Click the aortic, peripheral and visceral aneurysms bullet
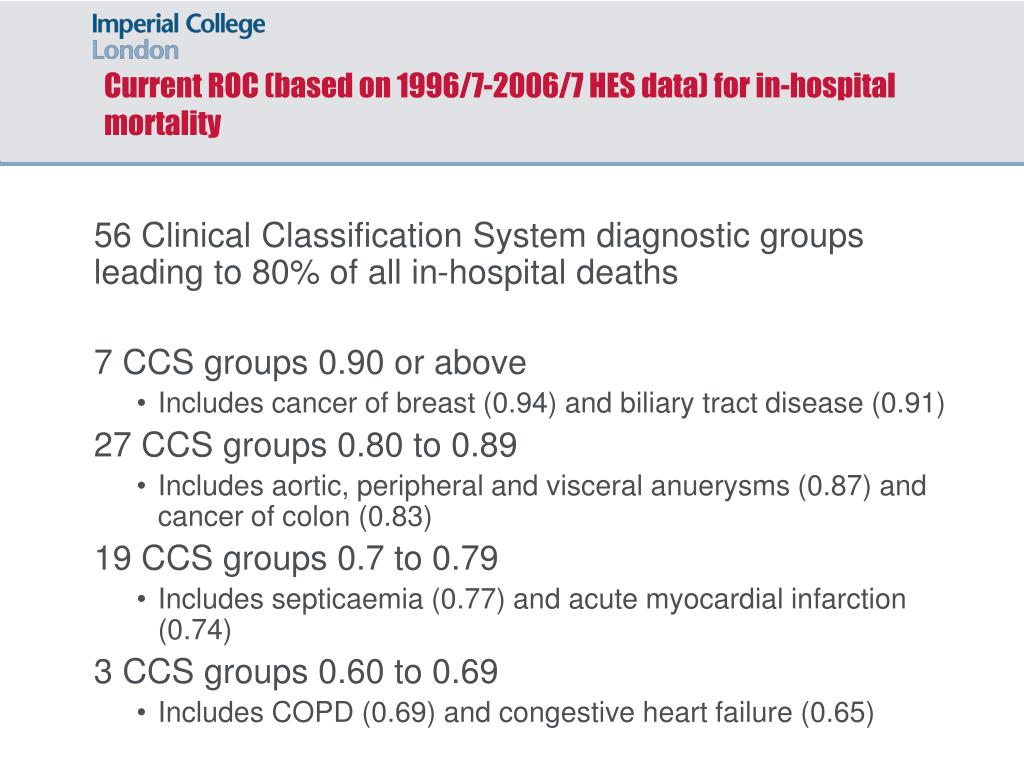 542,487
